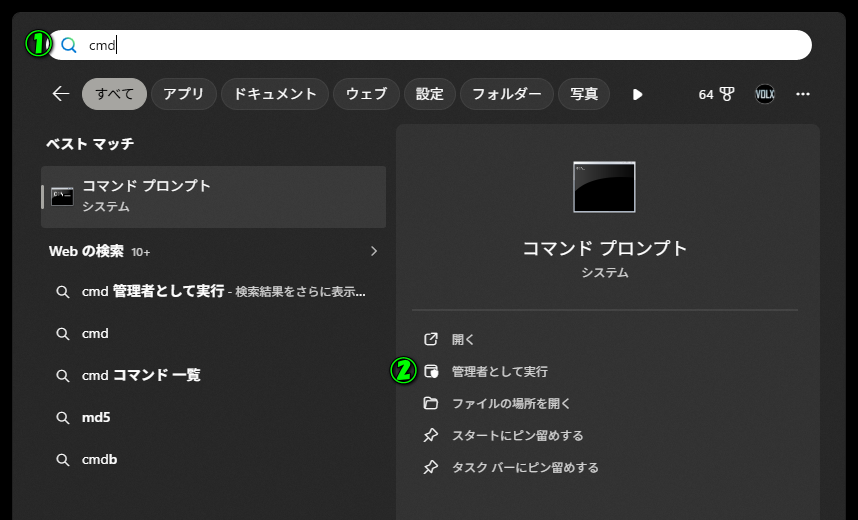Screen dimensions: 858x520
Task: Select the md5 web suggestion
Action: click(213, 418)
